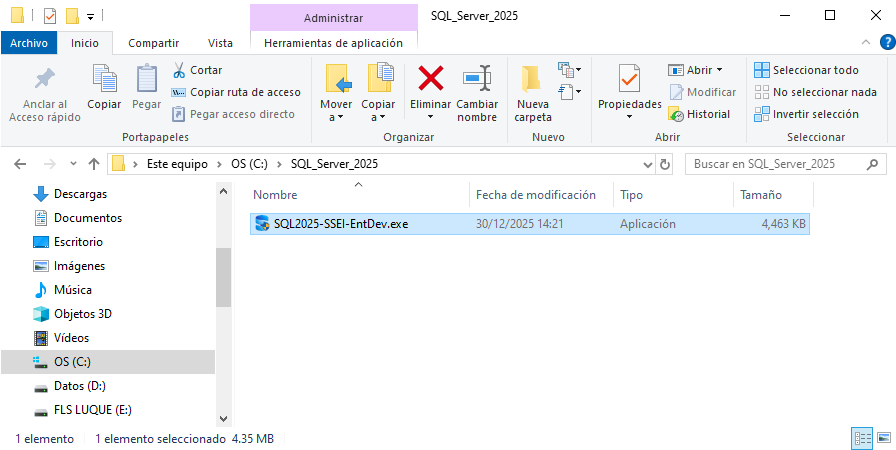
Task: Click the quick access new folder icon
Action: pos(72,16)
